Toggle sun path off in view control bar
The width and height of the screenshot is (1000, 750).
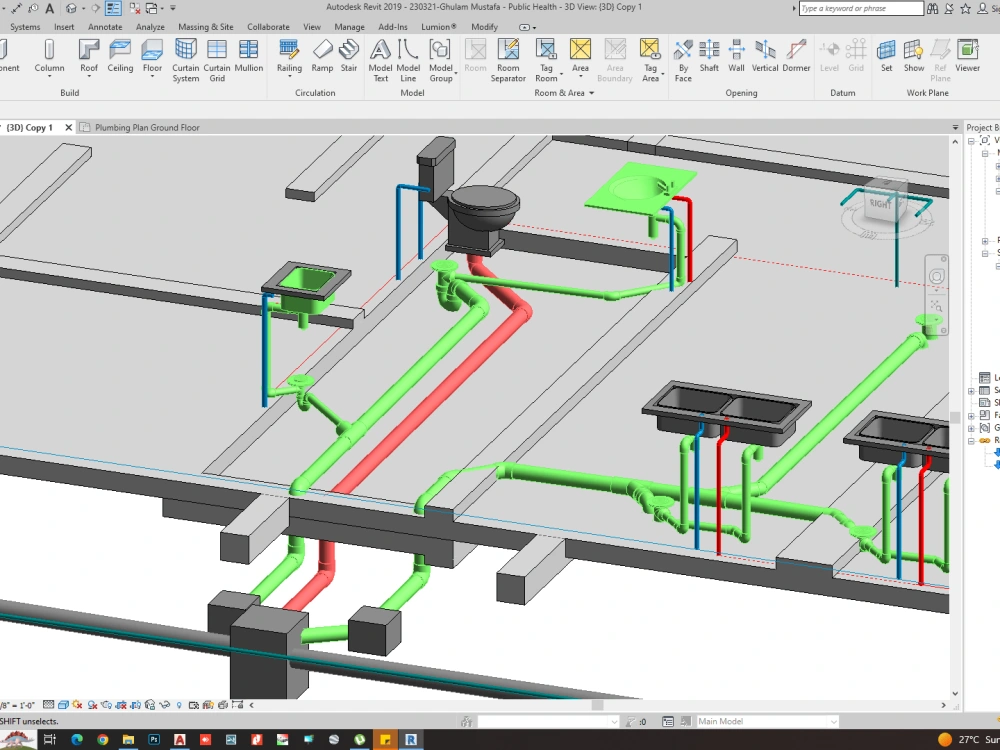coord(78,705)
